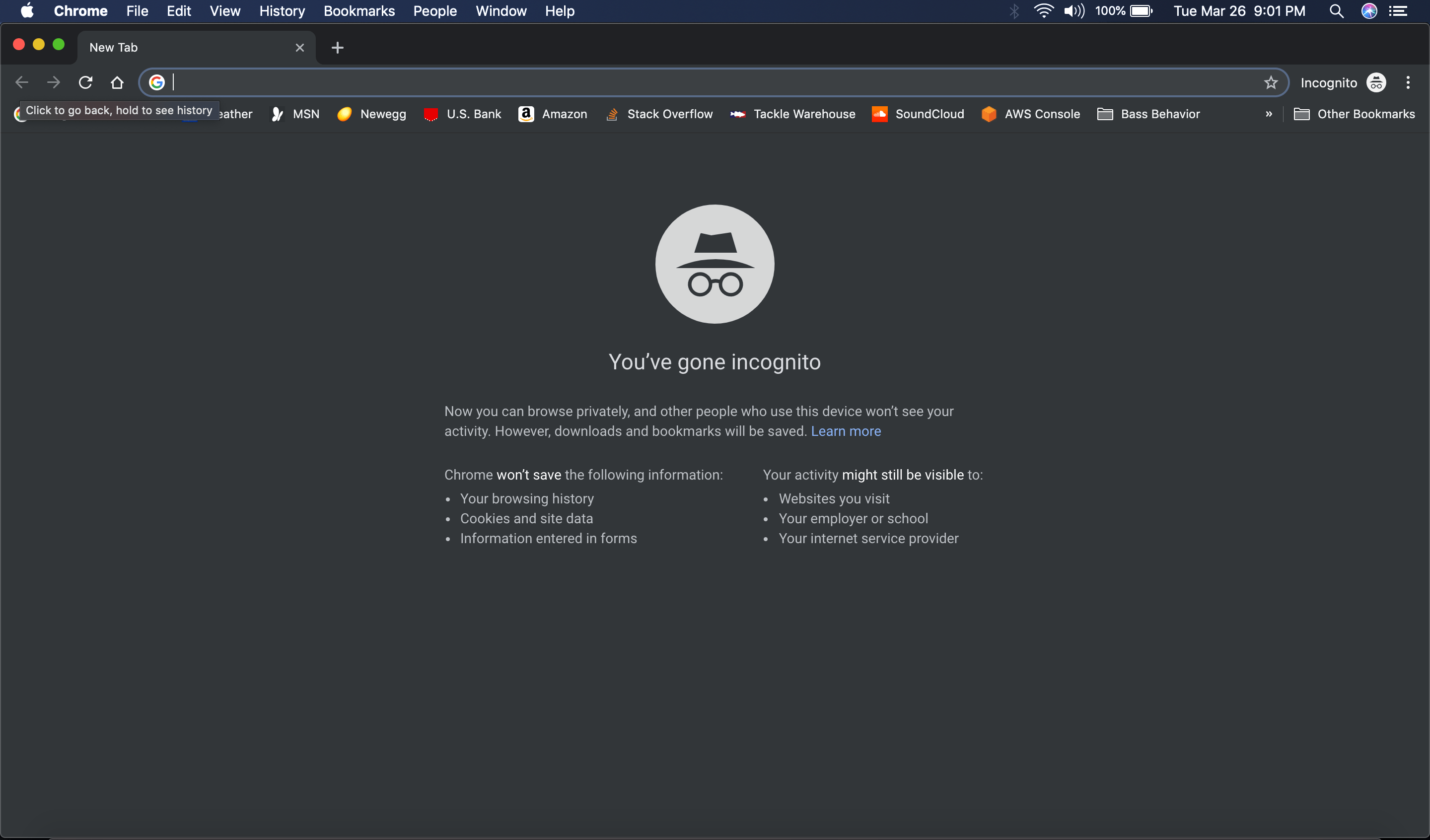The width and height of the screenshot is (1430, 840).
Task: Expand the Other Bookmarks folder
Action: (1354, 114)
